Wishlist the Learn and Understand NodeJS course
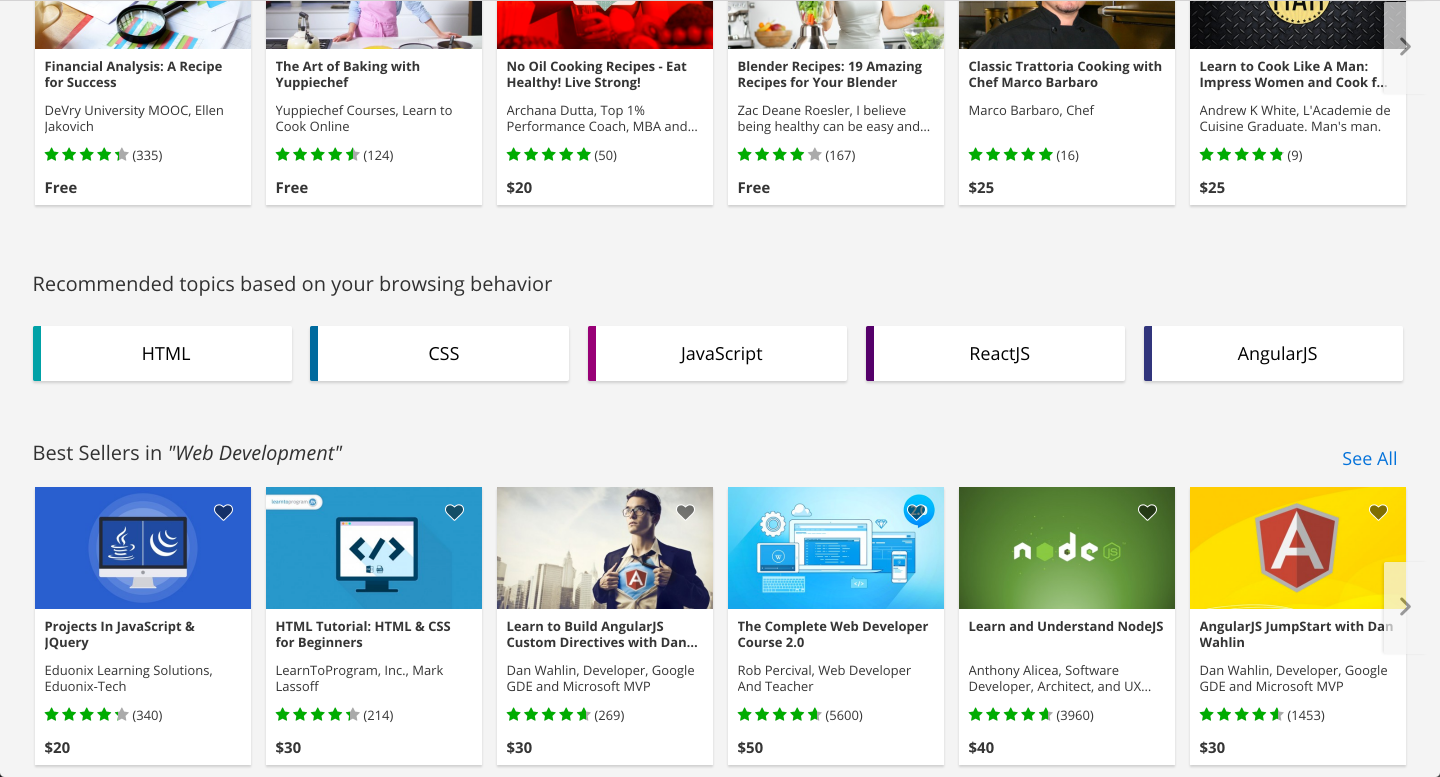This screenshot has height=777, width=1440. click(x=1147, y=512)
